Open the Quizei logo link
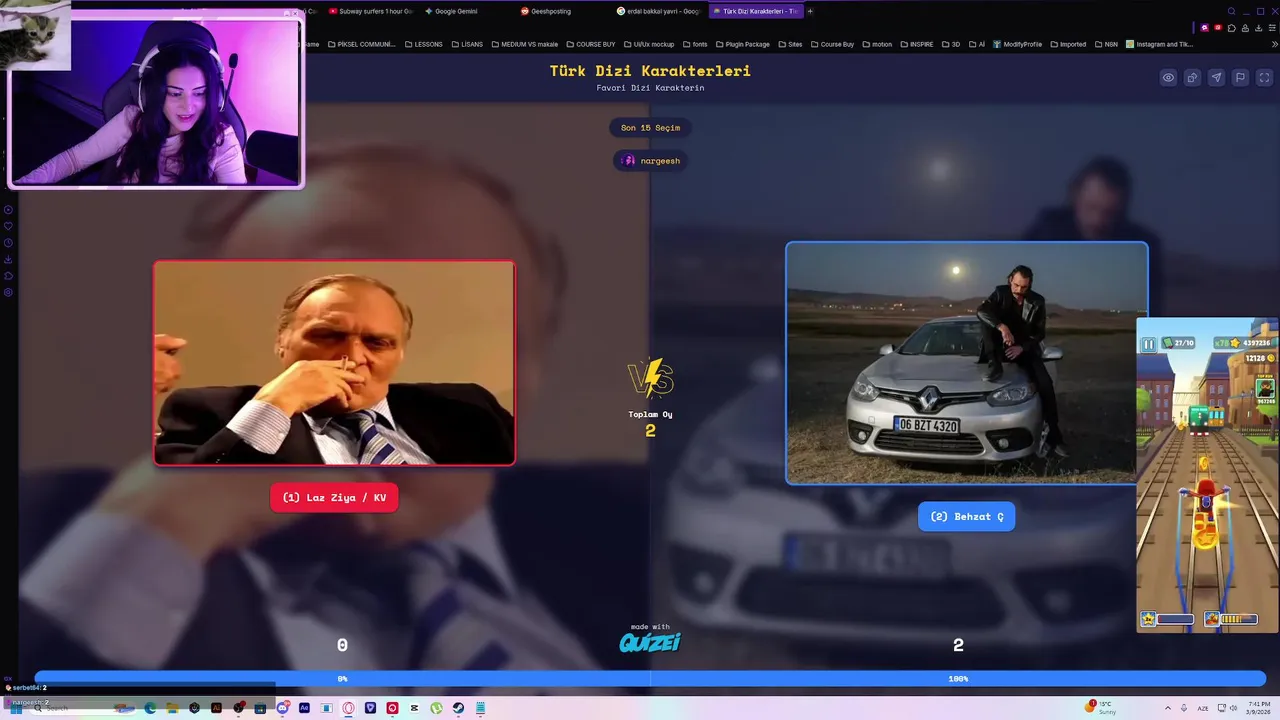The height and width of the screenshot is (720, 1280). [x=650, y=642]
